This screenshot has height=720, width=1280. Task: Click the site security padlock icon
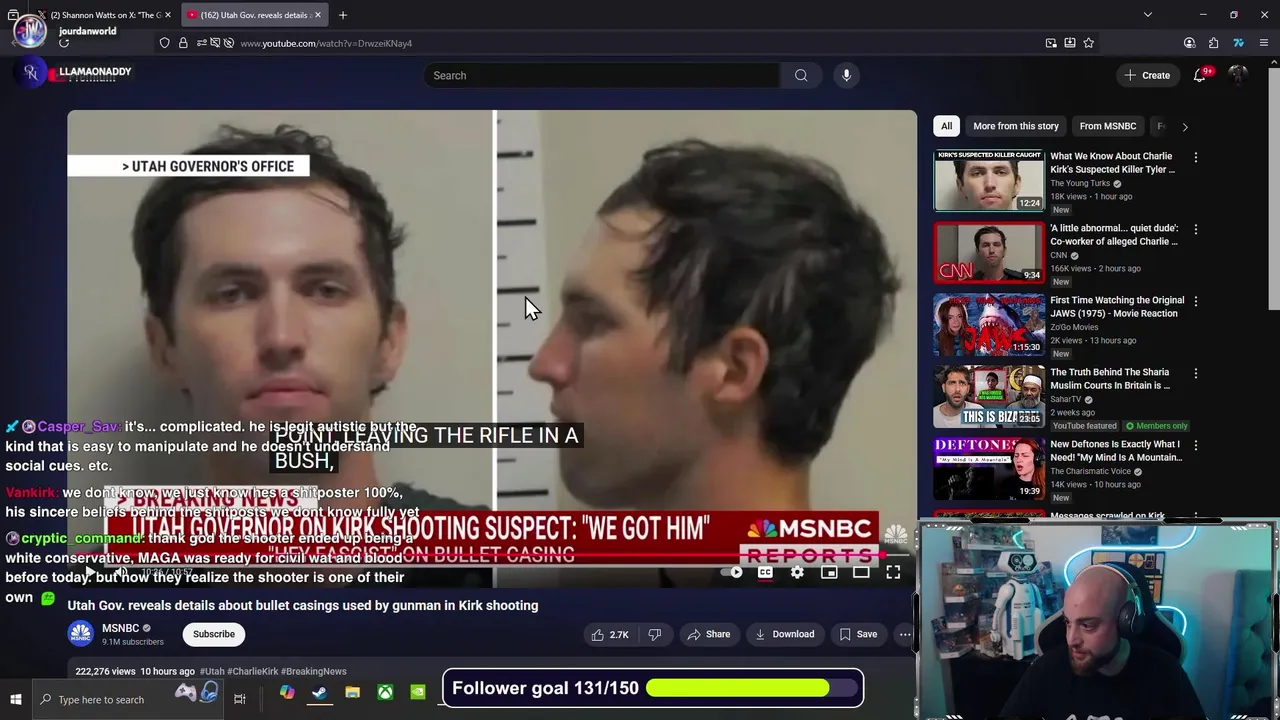(183, 43)
